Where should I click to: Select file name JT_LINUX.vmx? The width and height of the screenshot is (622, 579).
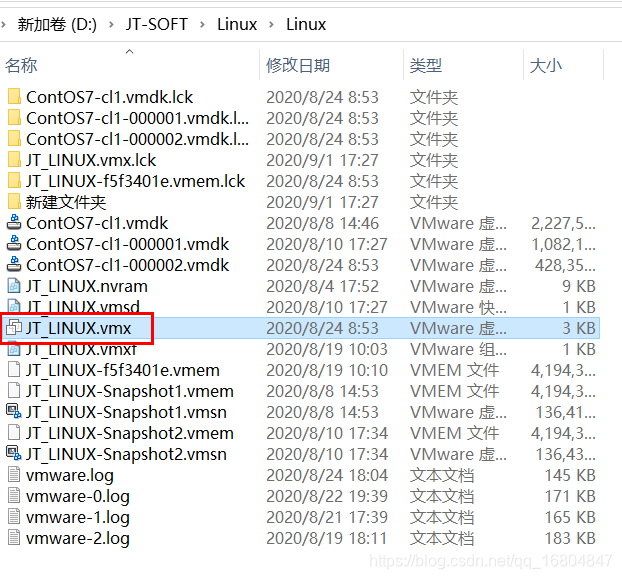click(79, 328)
